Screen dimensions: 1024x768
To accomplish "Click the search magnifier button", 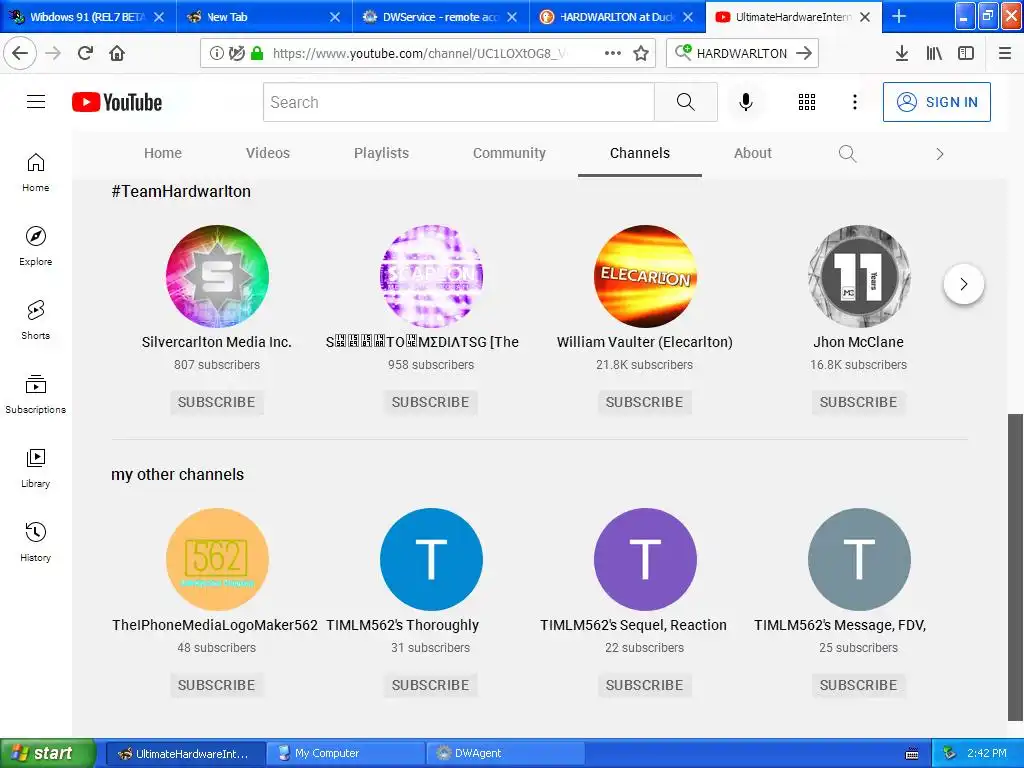I will click(x=686, y=102).
